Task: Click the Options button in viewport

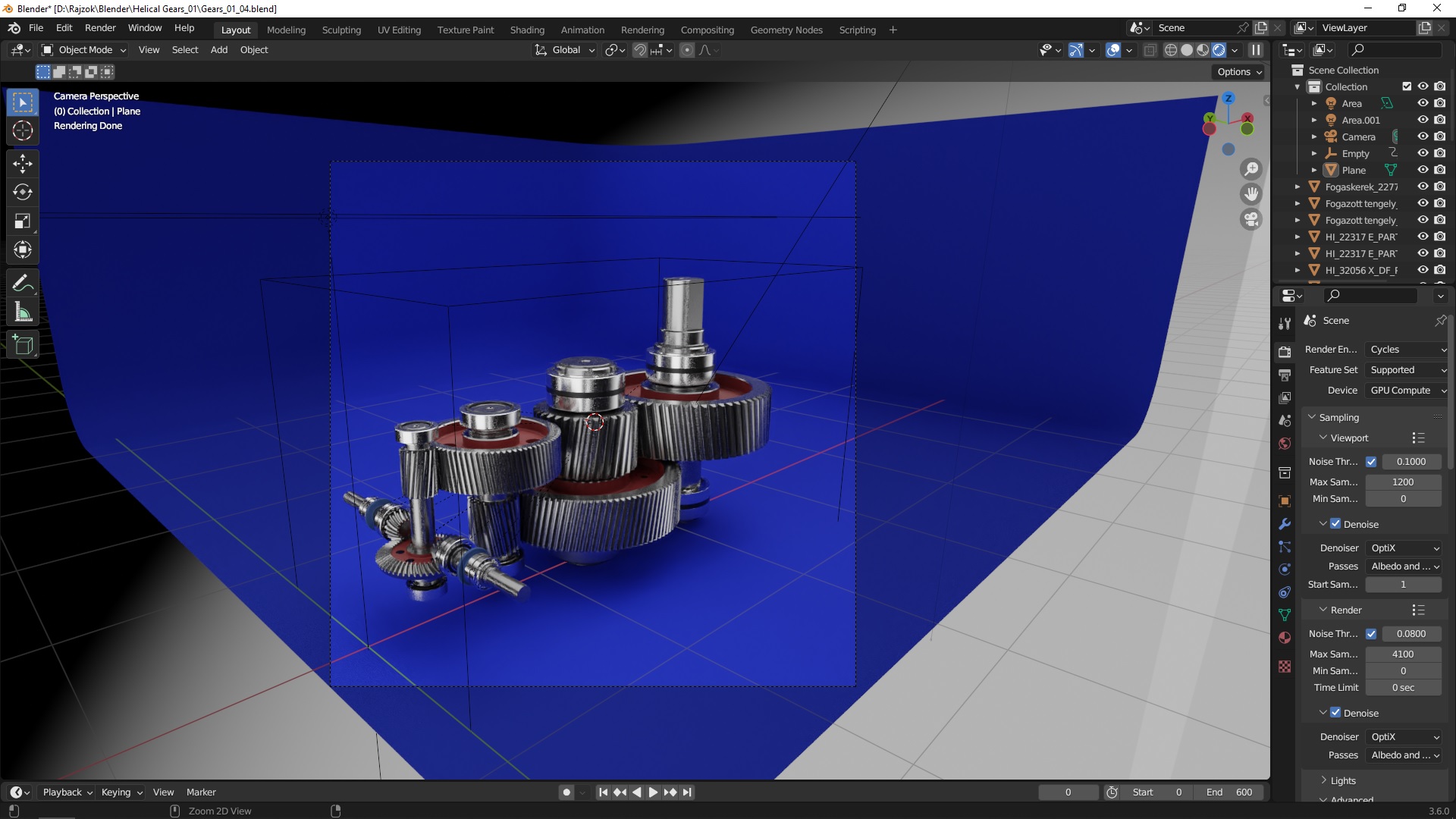Action: tap(1239, 71)
